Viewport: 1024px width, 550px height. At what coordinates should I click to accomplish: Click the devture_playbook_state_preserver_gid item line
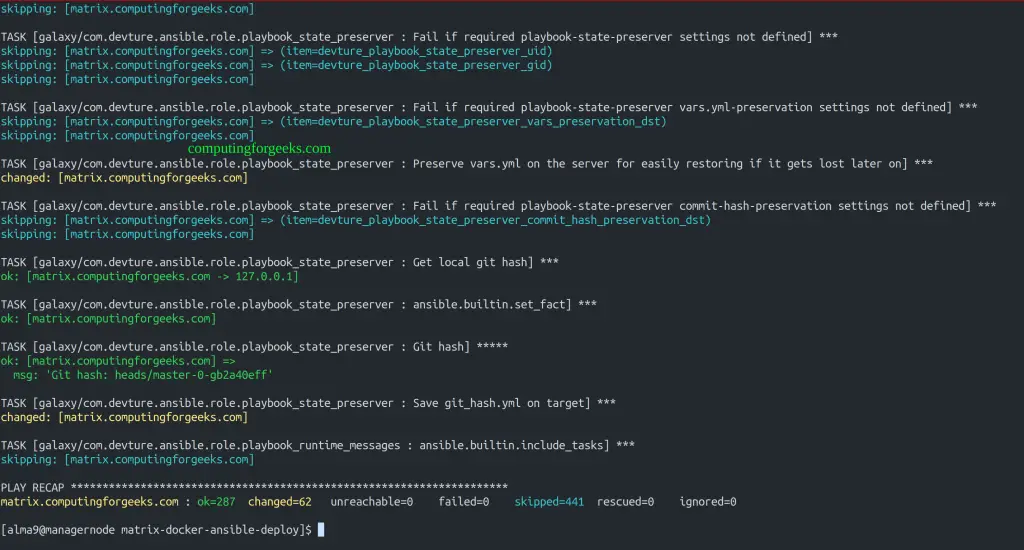pyautogui.click(x=276, y=65)
